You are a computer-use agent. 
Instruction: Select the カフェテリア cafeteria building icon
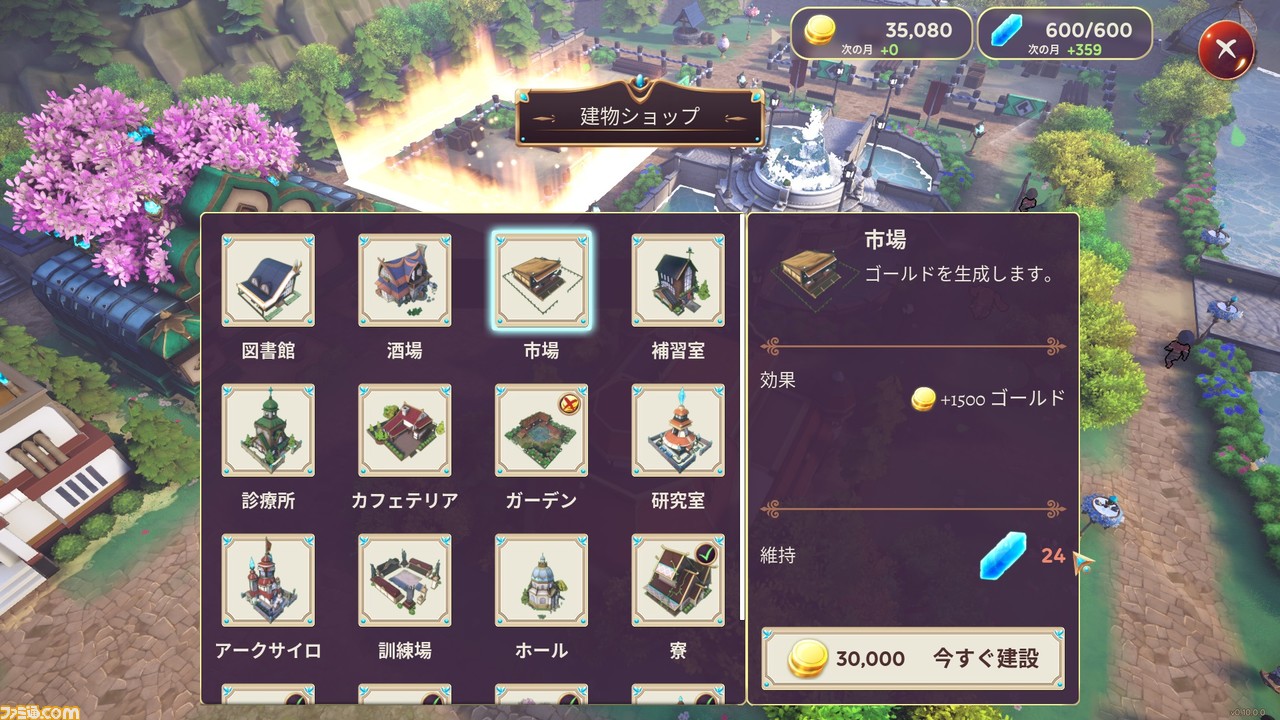405,430
